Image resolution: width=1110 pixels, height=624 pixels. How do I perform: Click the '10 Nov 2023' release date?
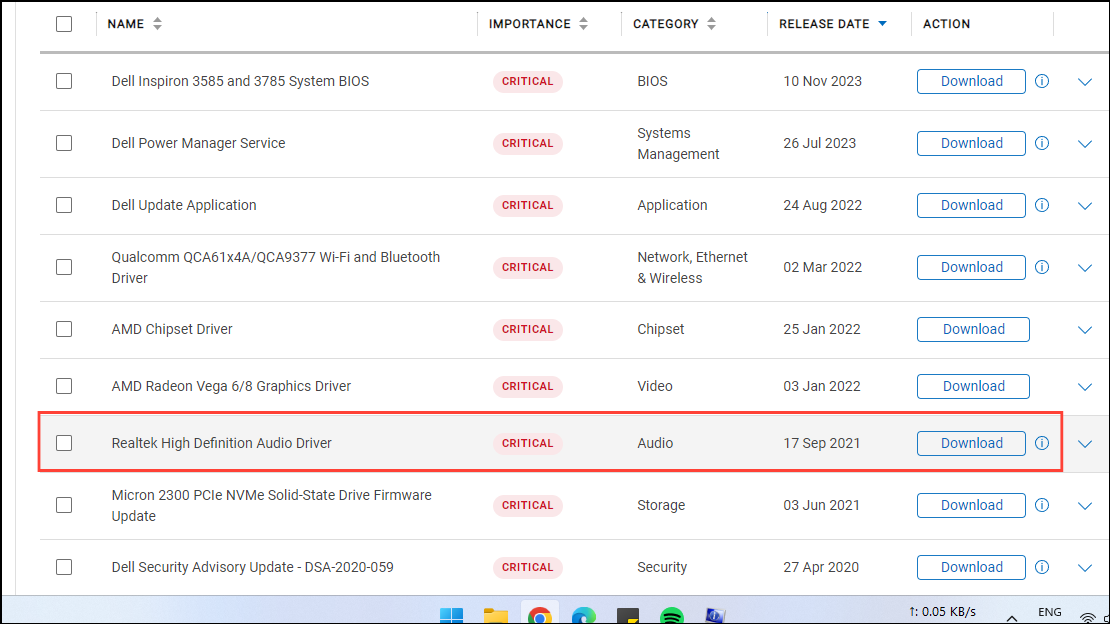(x=823, y=81)
